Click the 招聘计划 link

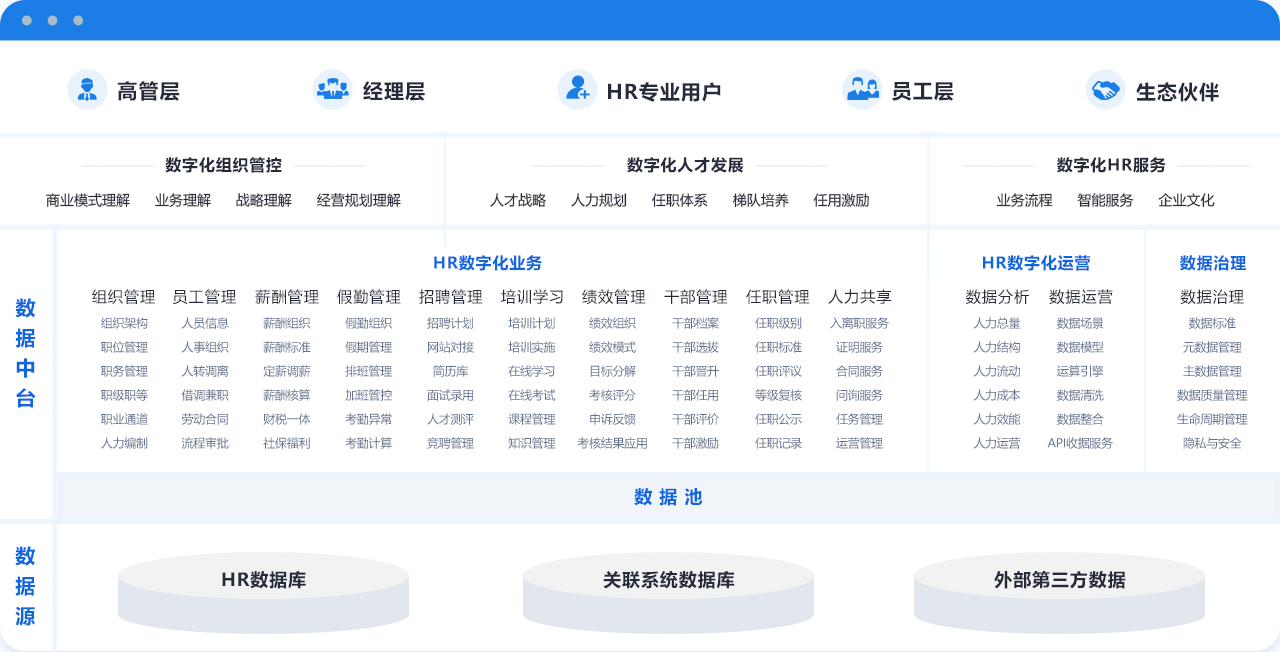coord(450,323)
